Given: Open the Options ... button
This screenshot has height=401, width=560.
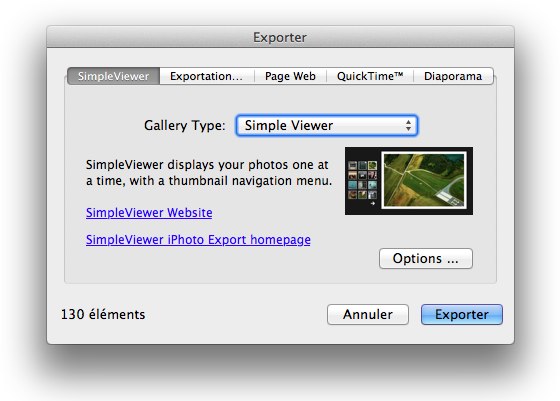Looking at the screenshot, I should tap(426, 259).
